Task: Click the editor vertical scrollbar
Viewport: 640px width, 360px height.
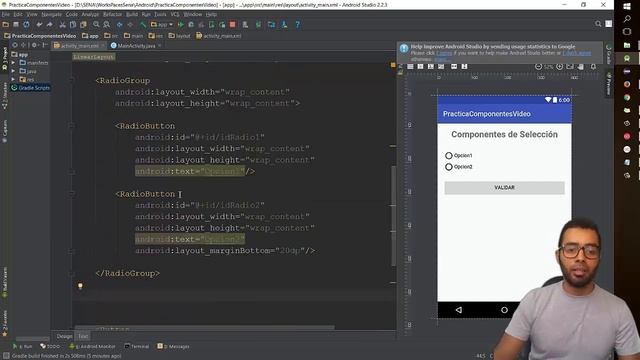Action: click(x=393, y=216)
